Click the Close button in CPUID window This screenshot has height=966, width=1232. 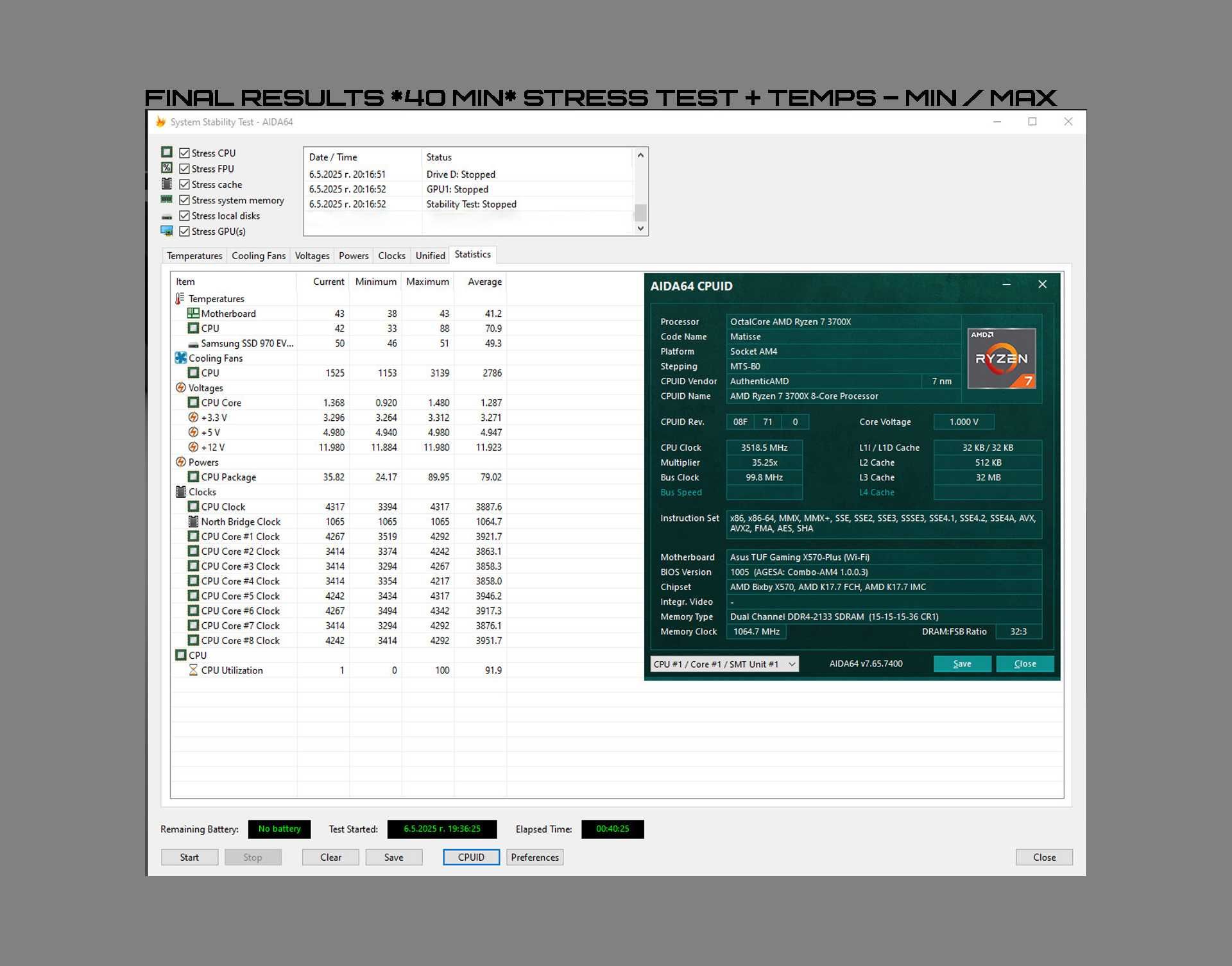[x=1025, y=664]
